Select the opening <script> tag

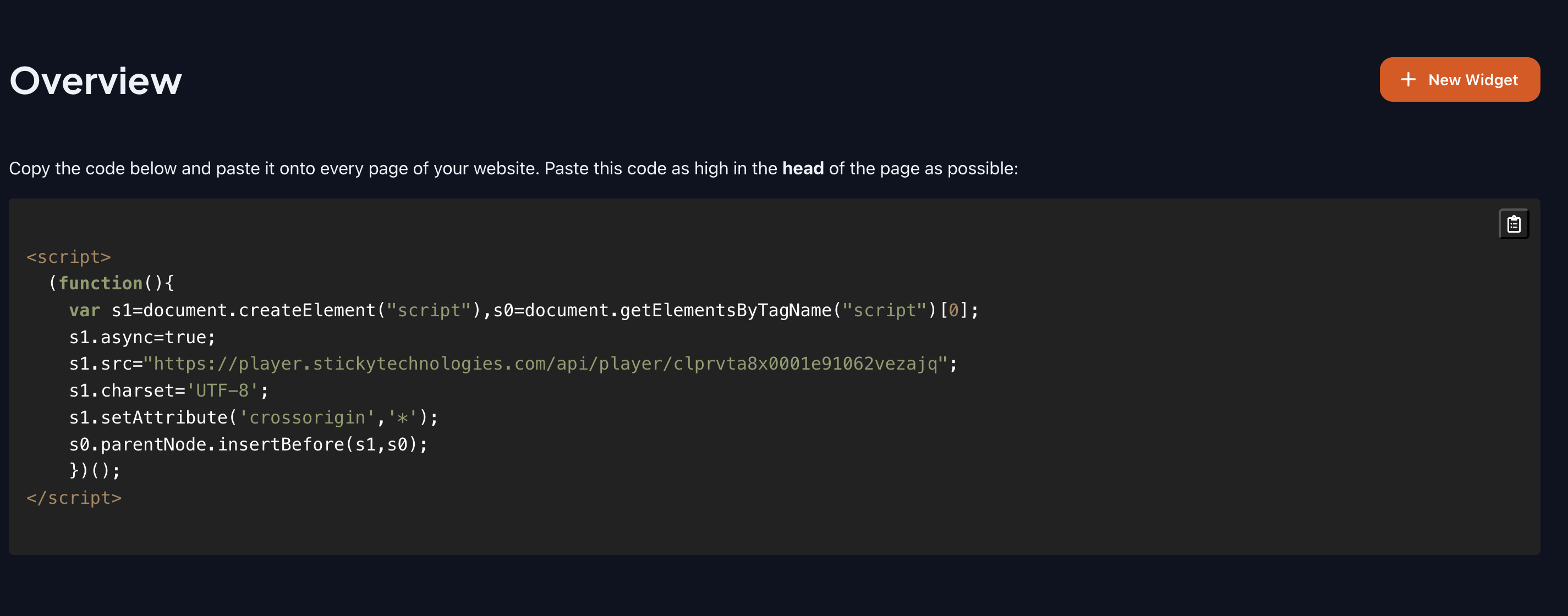(68, 256)
